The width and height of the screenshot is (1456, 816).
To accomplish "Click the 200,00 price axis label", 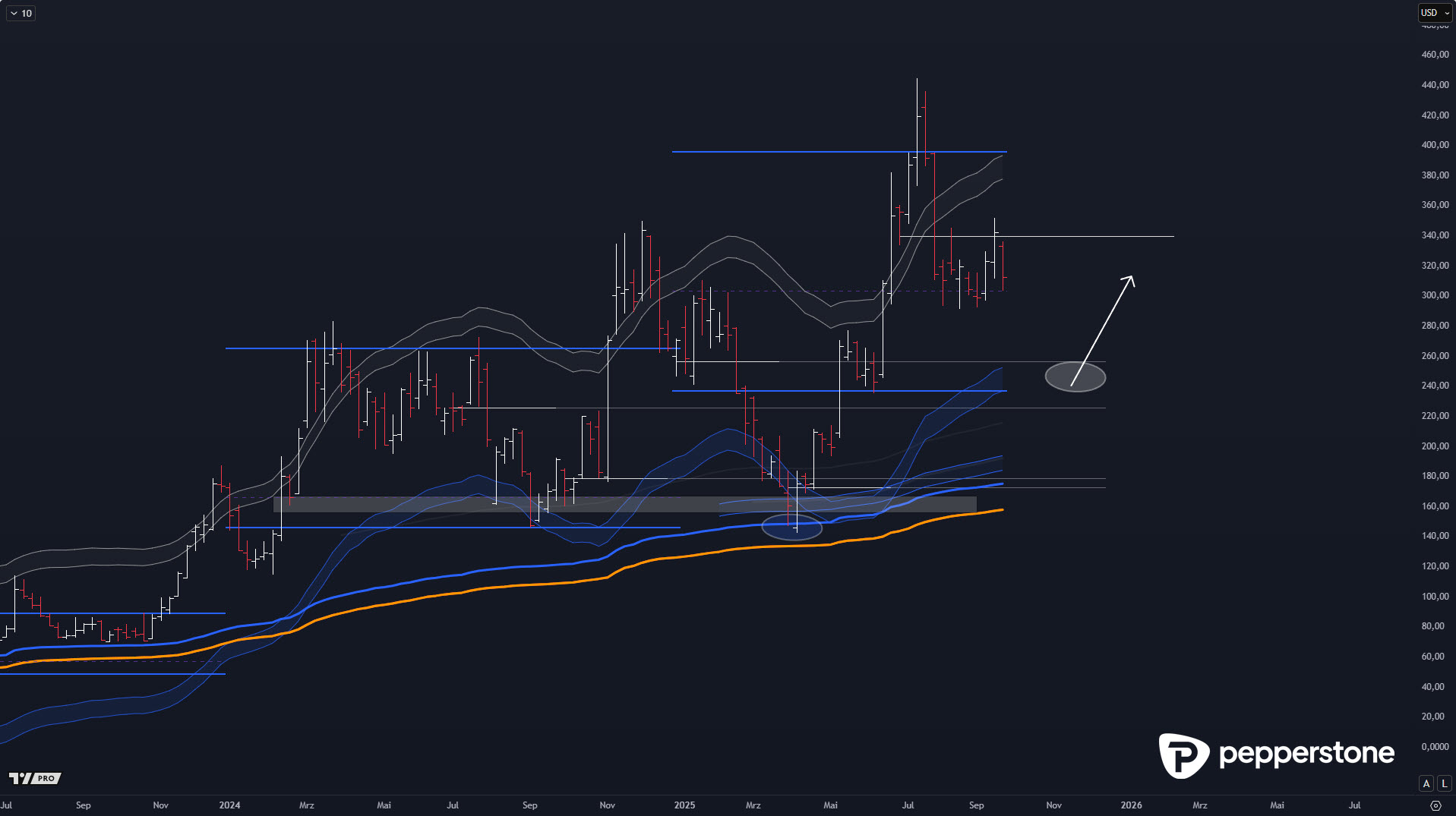I will pyautogui.click(x=1435, y=446).
